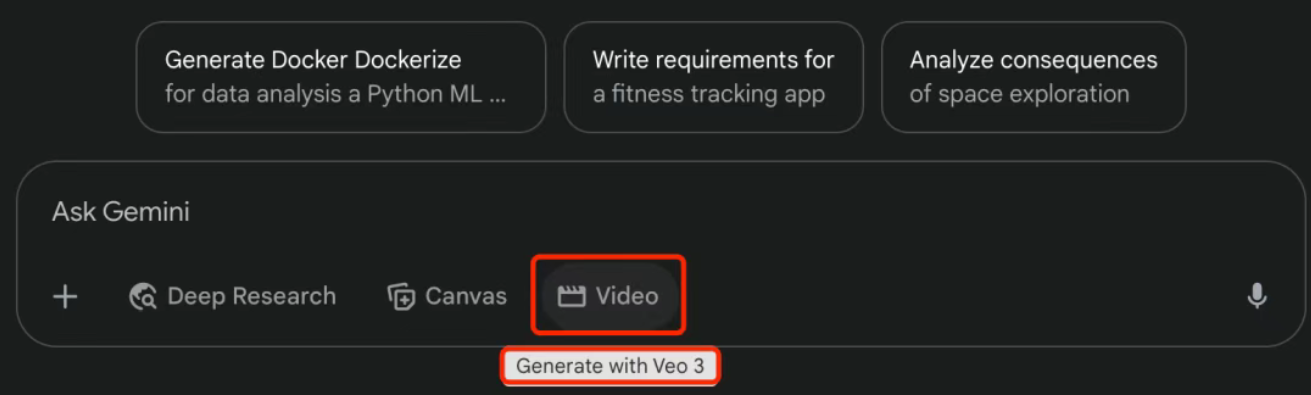Toggle the Canvas text label
The height and width of the screenshot is (395, 1311).
click(x=466, y=297)
